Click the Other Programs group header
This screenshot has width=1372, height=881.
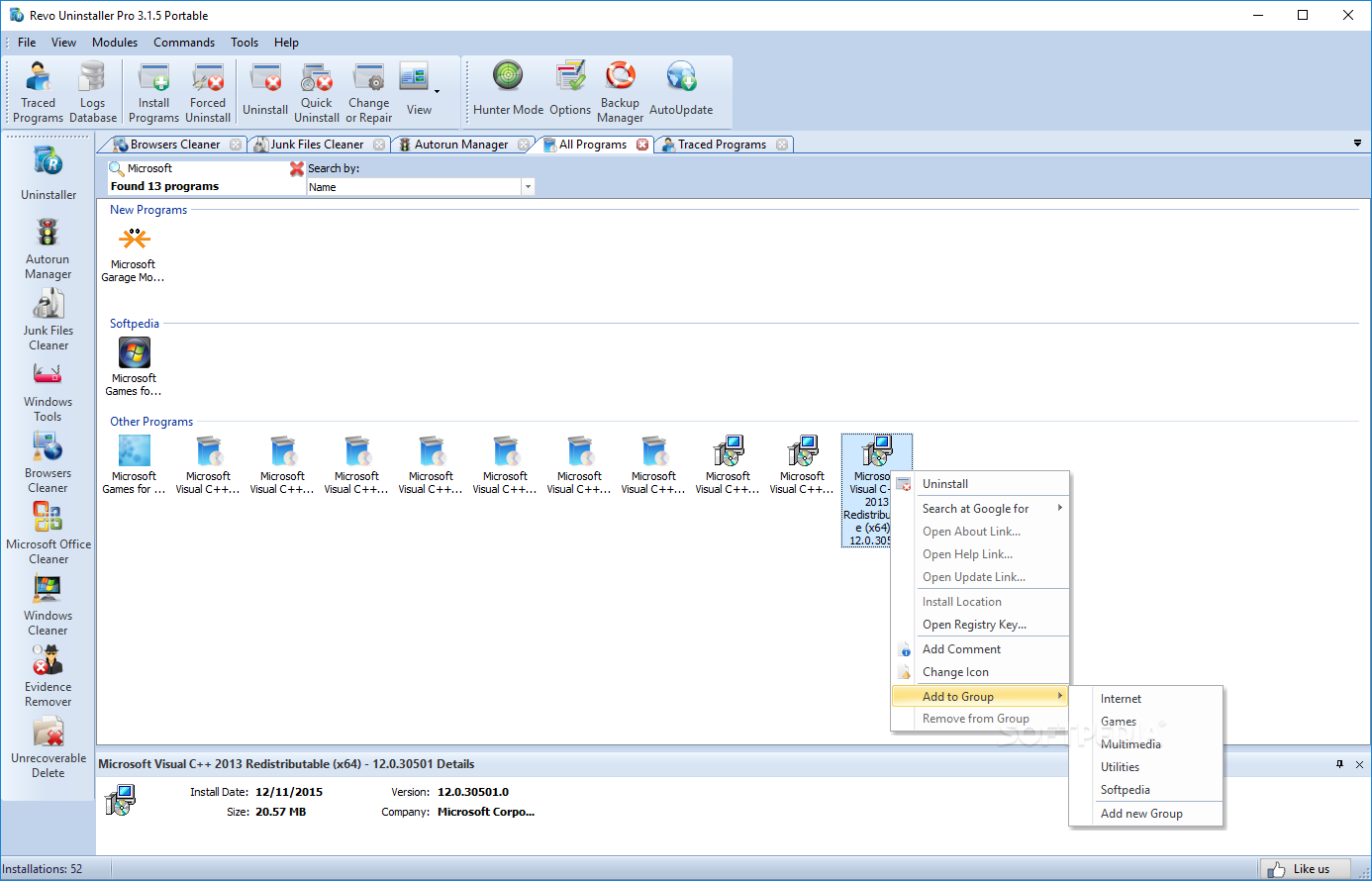[151, 422]
